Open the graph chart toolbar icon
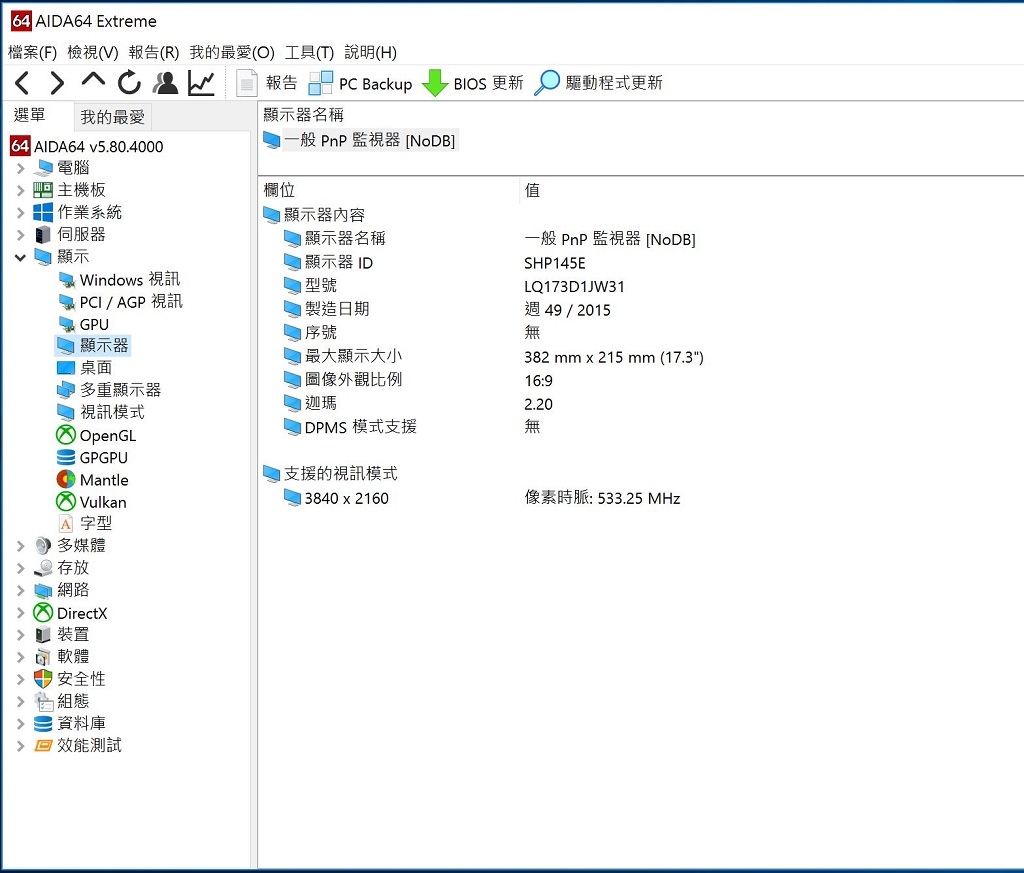Image resolution: width=1024 pixels, height=873 pixels. coord(201,83)
